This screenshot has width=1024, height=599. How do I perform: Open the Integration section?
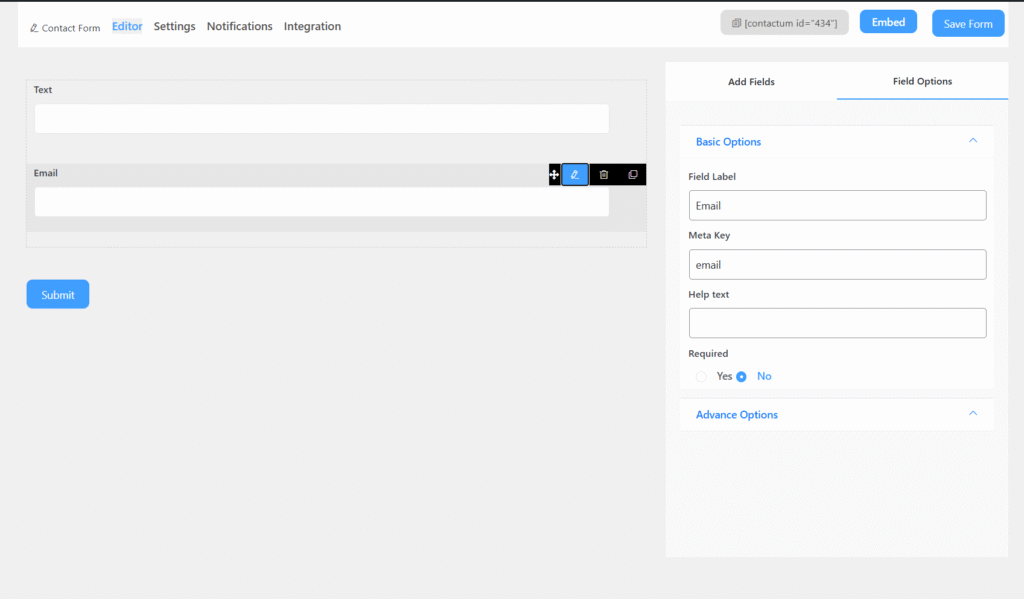click(x=312, y=27)
